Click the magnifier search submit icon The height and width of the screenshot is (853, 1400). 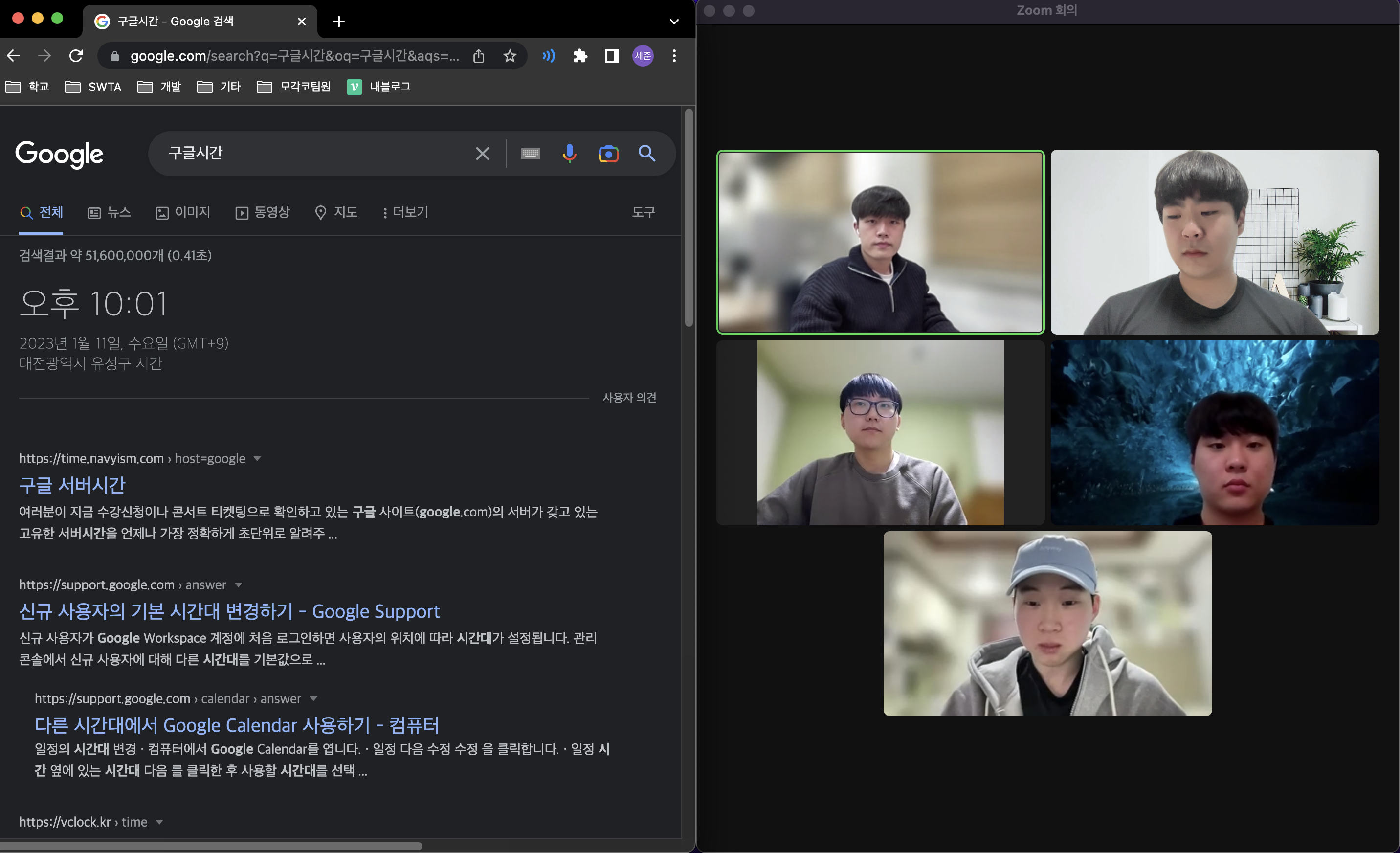pyautogui.click(x=646, y=154)
